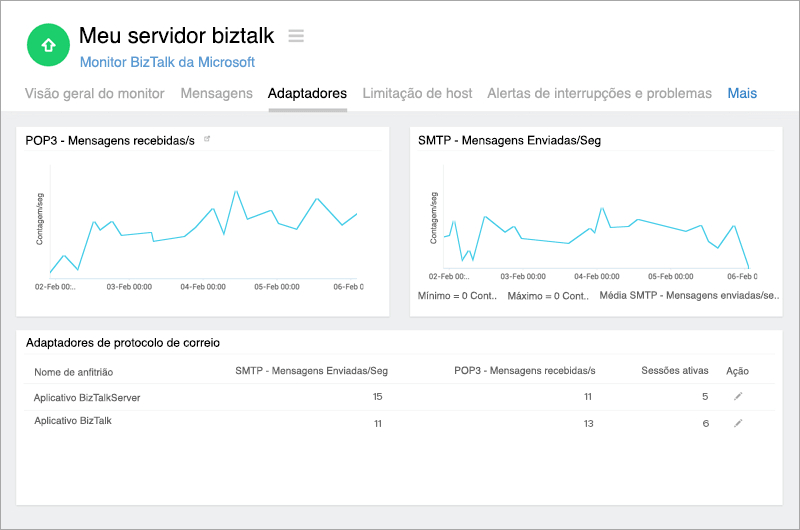Open the Limitação de host tab
This screenshot has width=800, height=530.
417,93
